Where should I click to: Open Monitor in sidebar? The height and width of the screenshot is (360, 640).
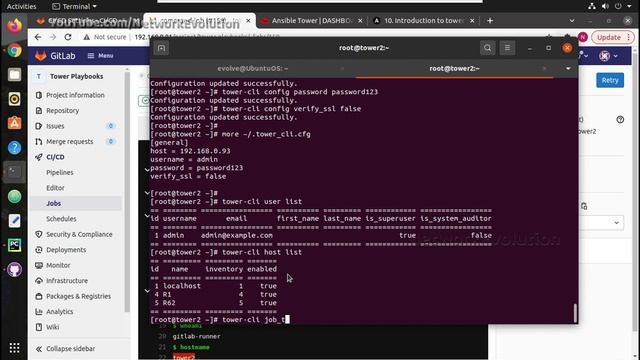(58, 265)
